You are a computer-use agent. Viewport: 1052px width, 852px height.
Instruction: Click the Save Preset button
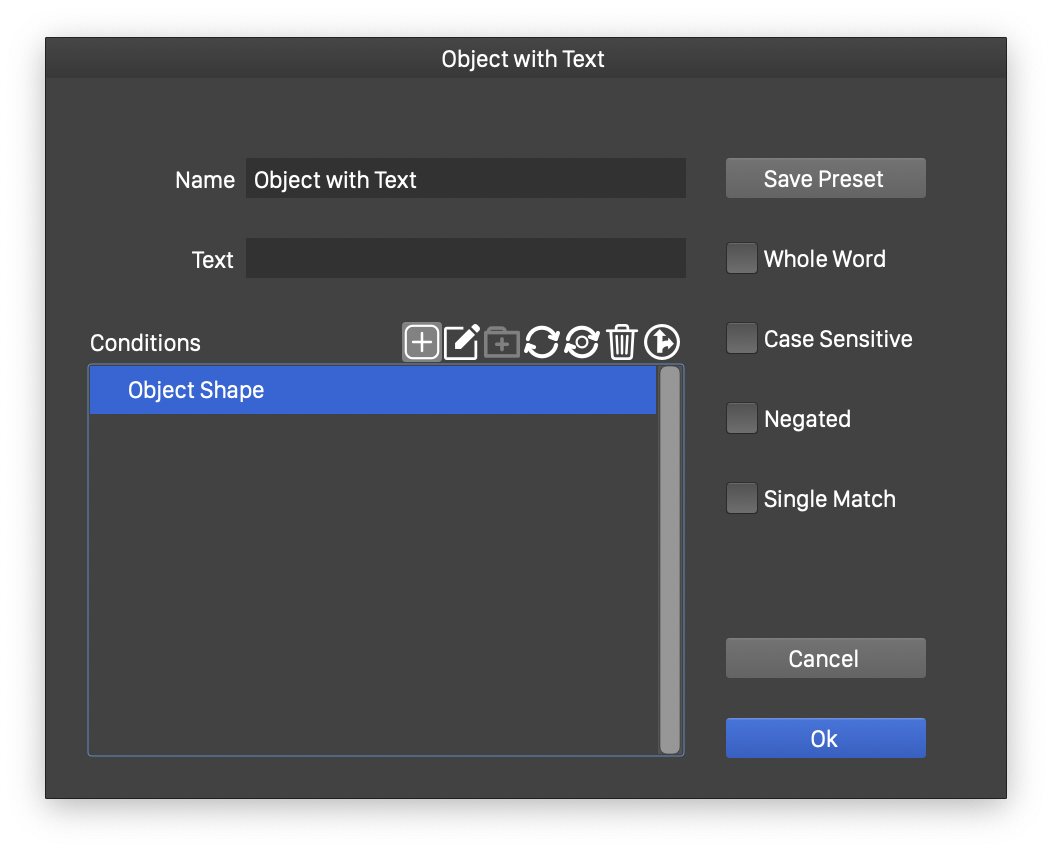825,179
